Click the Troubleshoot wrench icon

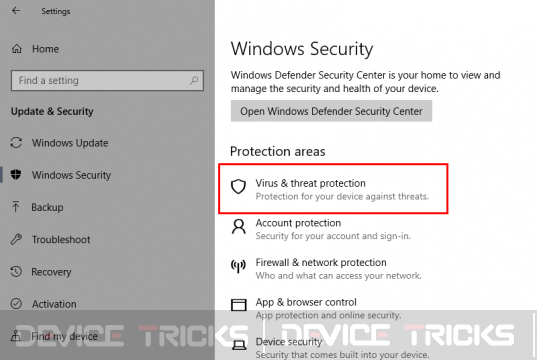[16, 239]
